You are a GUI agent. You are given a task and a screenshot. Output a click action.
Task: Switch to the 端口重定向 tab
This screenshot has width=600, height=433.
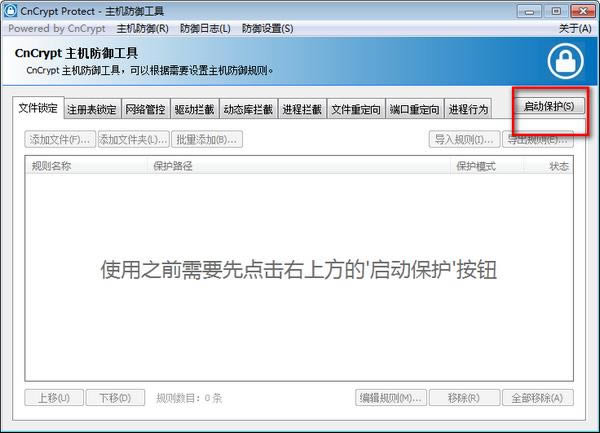(414, 109)
